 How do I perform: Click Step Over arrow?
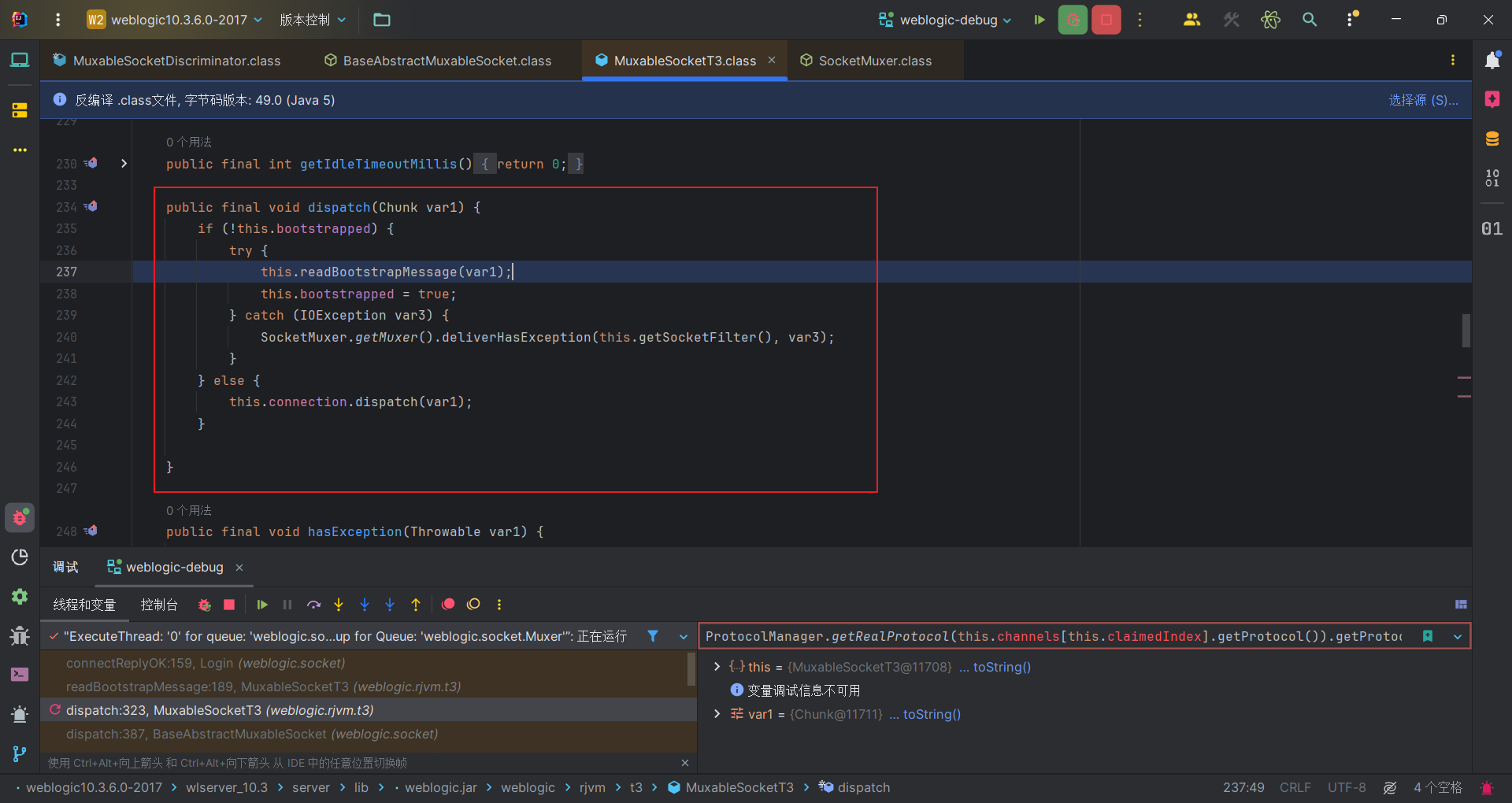coord(313,605)
